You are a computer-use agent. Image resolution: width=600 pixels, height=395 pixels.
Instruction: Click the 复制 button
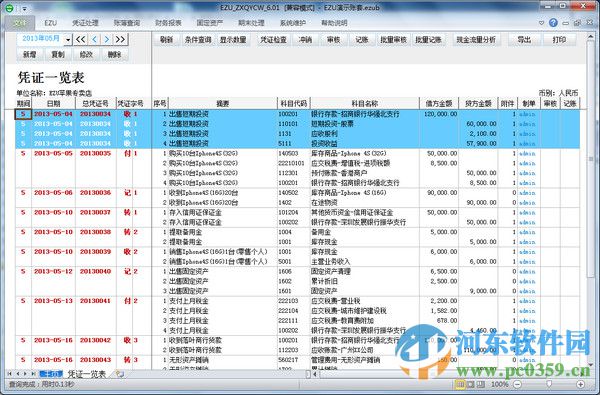(58, 55)
